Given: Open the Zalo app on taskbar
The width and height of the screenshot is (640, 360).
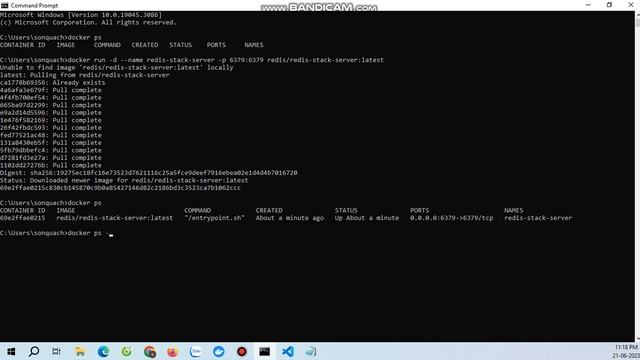Looking at the screenshot, I should 196,351.
